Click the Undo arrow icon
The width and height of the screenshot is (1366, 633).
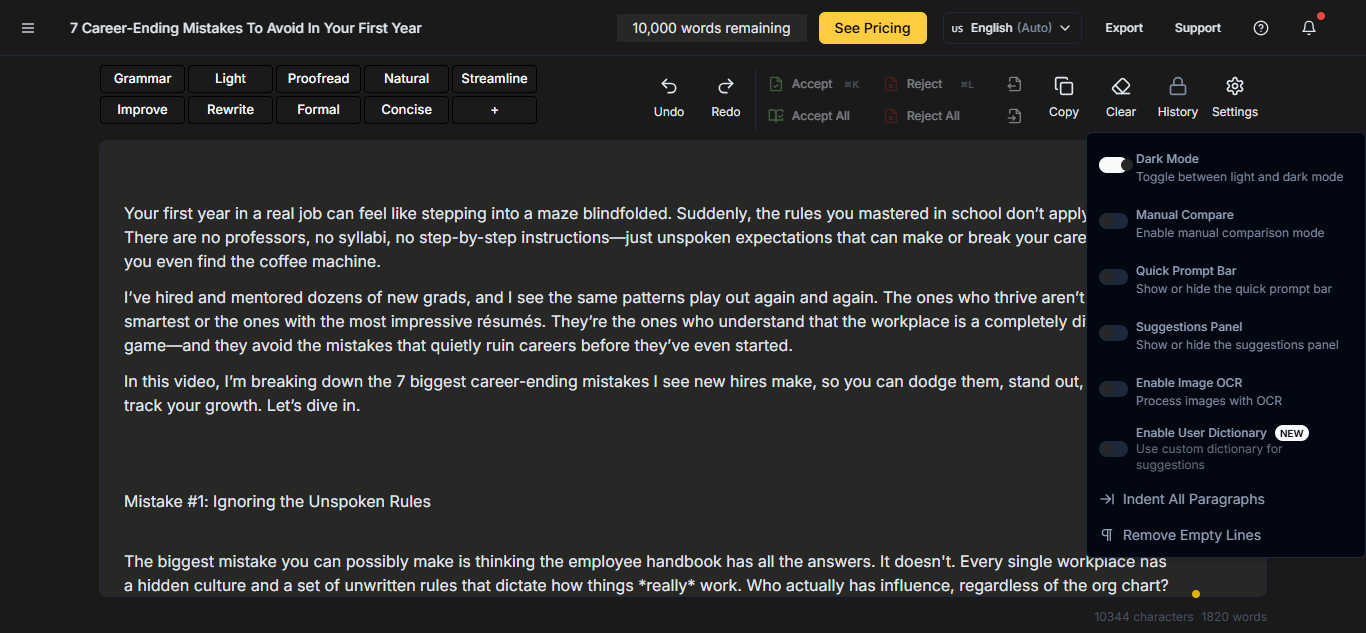pyautogui.click(x=669, y=87)
